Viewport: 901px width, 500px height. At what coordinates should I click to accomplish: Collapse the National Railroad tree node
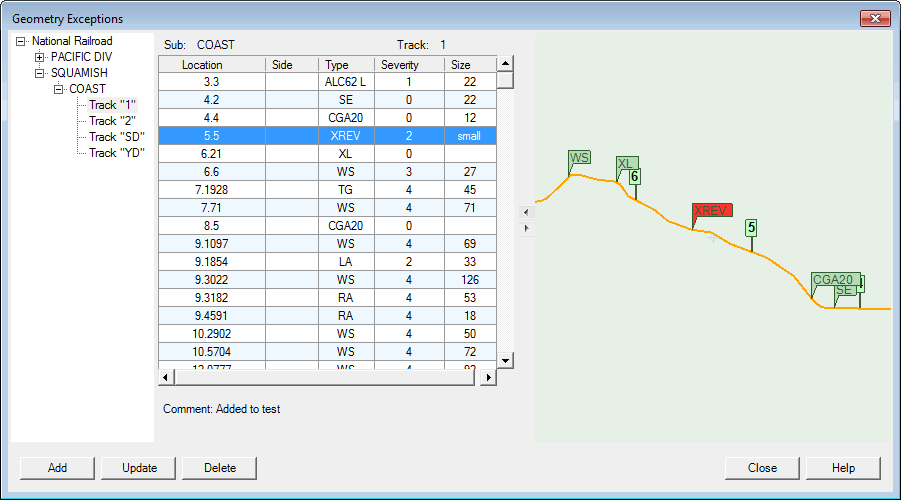21,41
